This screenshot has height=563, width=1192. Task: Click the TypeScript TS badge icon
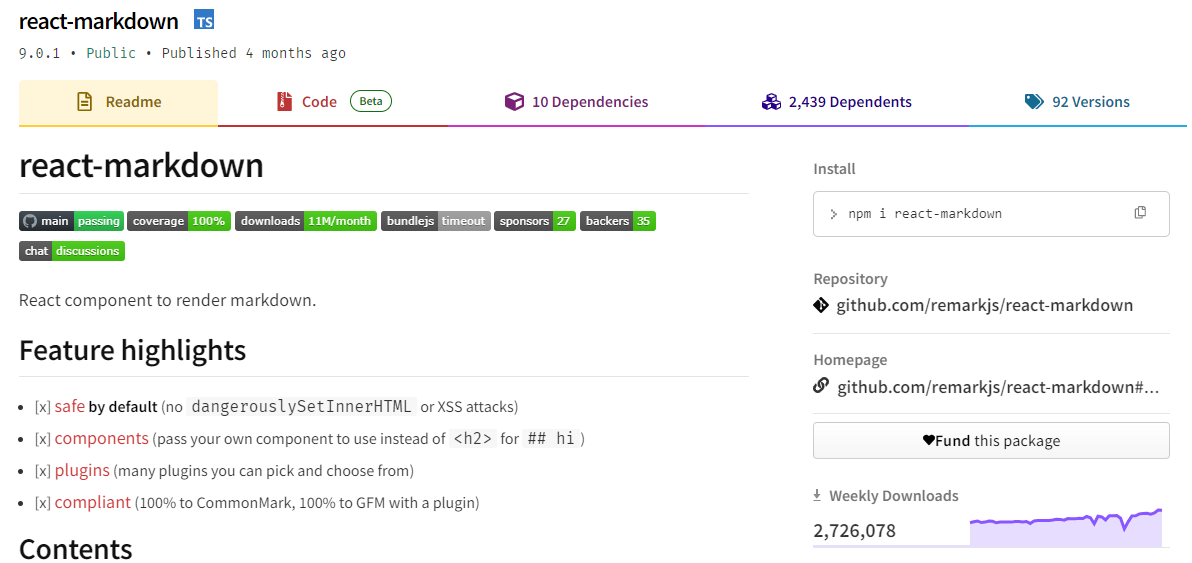pos(204,21)
